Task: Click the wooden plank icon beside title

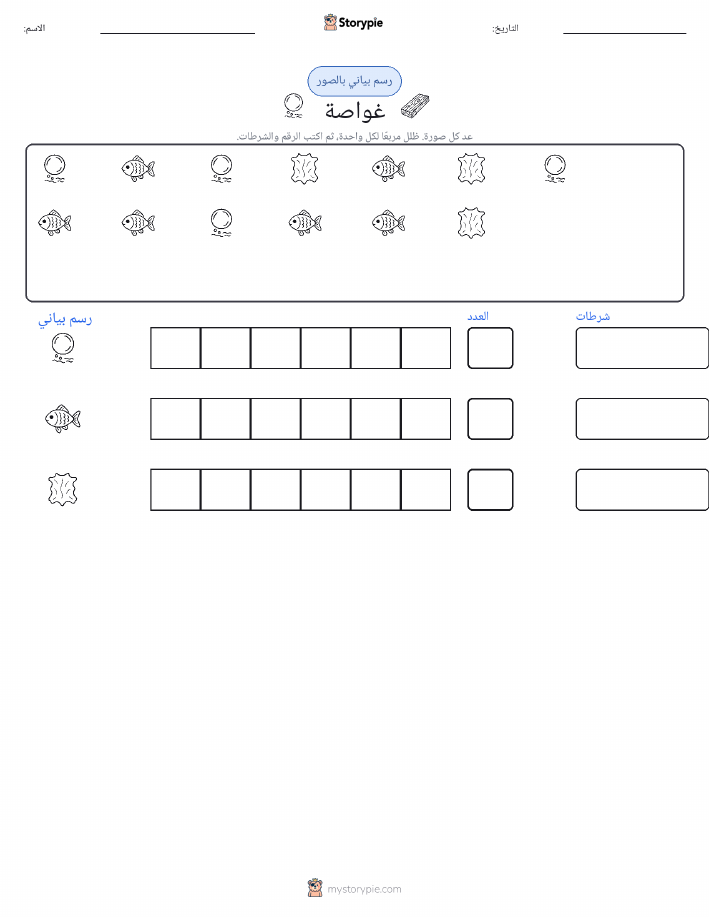Action: (x=415, y=107)
